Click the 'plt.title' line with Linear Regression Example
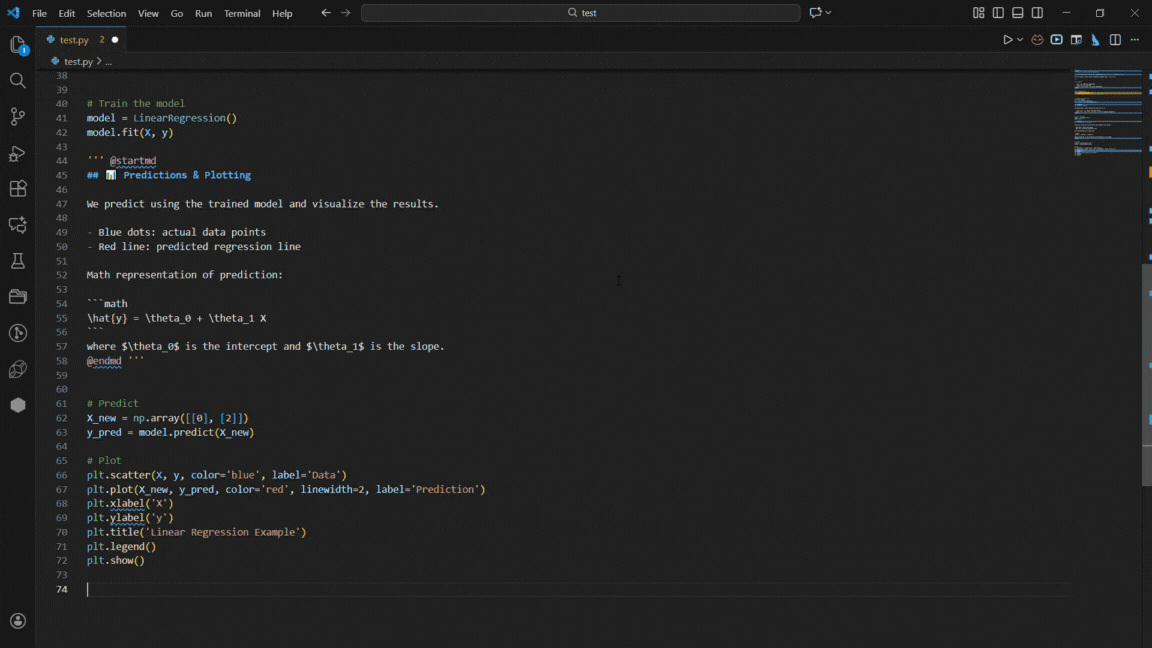1152x648 pixels. pyautogui.click(x=196, y=532)
